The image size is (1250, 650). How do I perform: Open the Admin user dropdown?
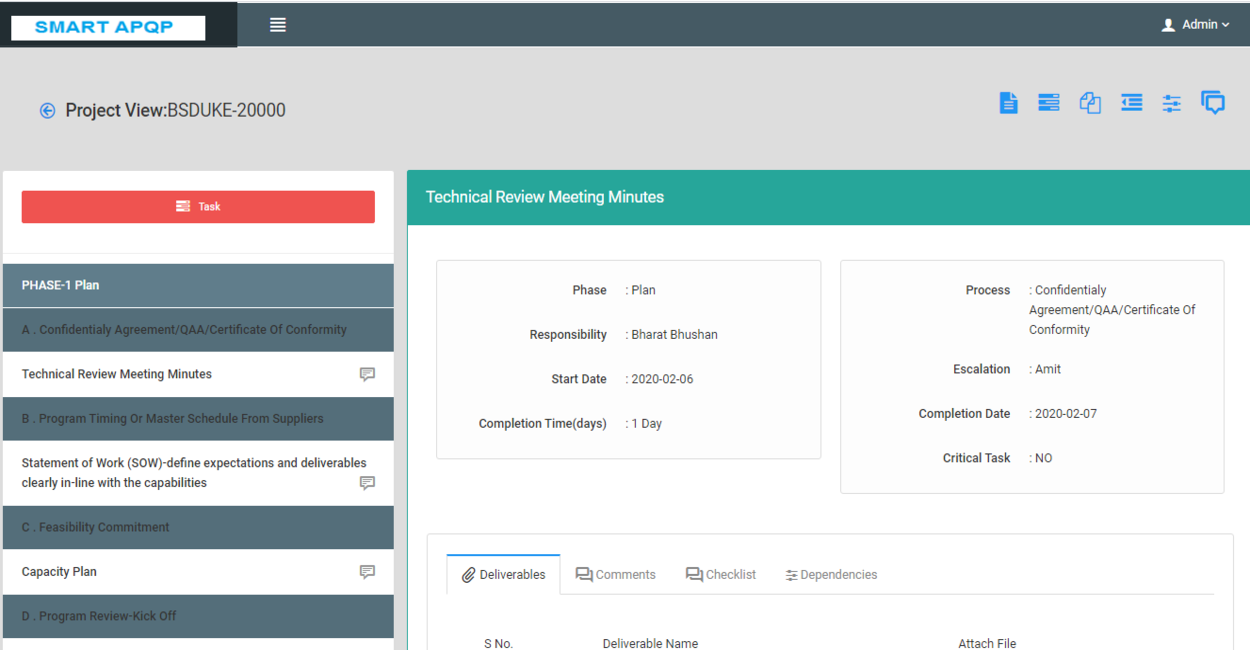click(1196, 25)
